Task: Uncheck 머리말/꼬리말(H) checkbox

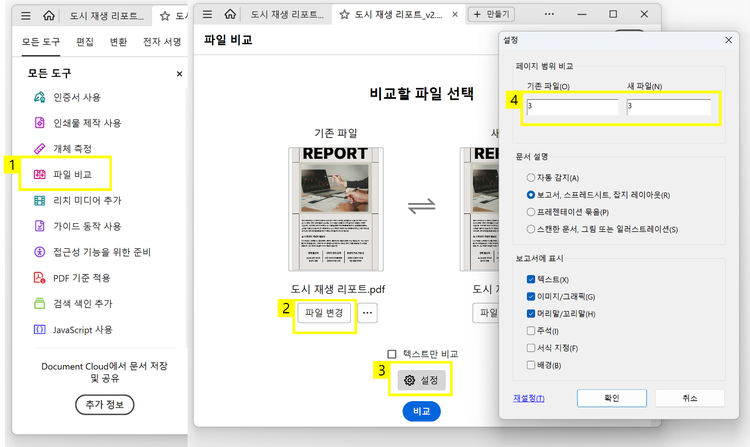Action: coord(530,314)
